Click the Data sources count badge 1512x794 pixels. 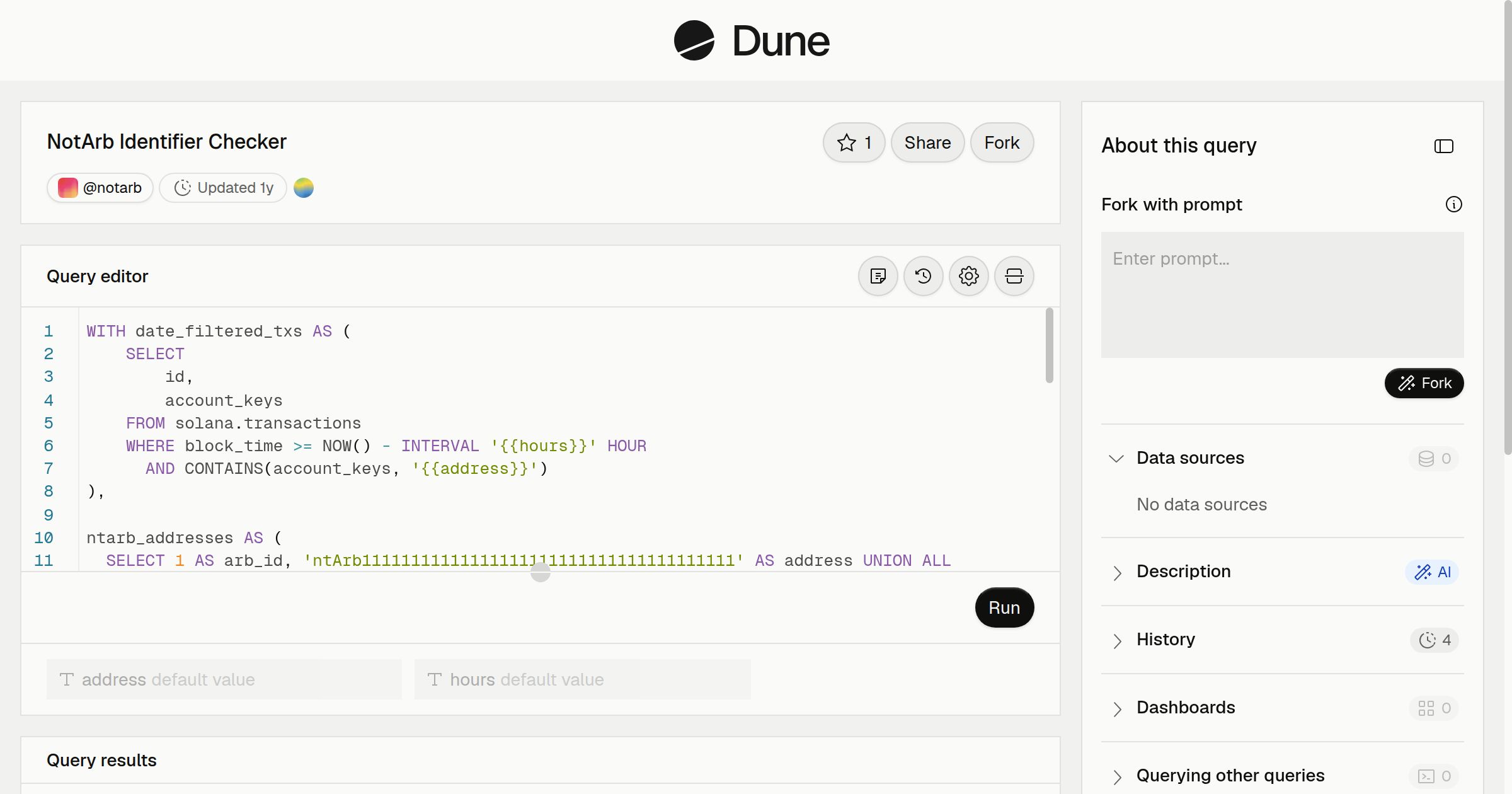pos(1434,458)
